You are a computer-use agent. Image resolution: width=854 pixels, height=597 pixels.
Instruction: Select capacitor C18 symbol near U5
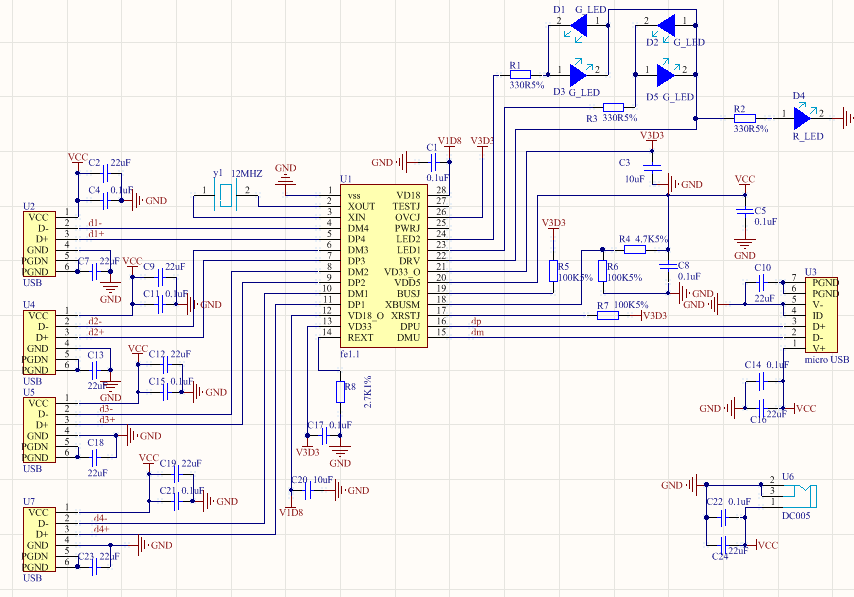[x=95, y=458]
